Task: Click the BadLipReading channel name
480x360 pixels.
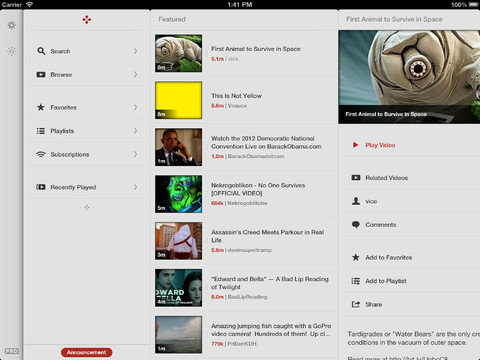Action: tap(247, 297)
